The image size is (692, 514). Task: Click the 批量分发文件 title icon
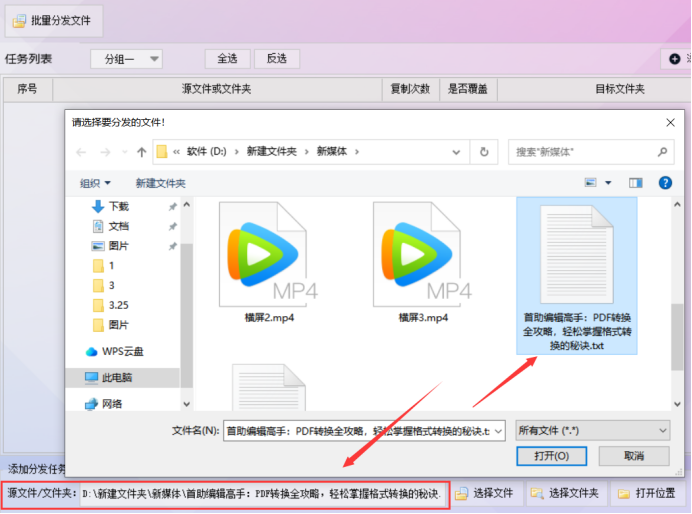point(19,21)
